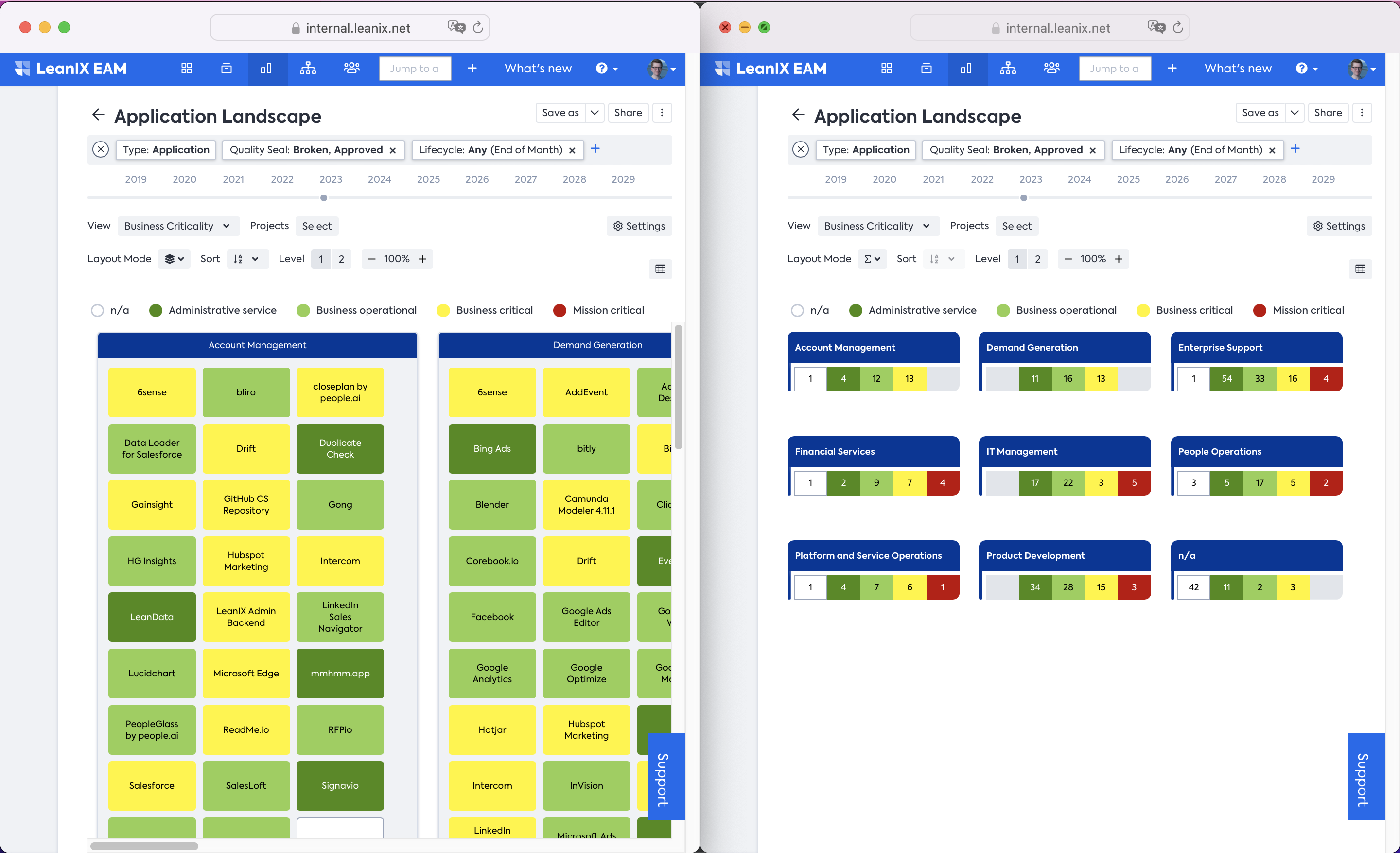Open the navigation diagram icon in toolbar
This screenshot has width=1400, height=853.
[308, 68]
